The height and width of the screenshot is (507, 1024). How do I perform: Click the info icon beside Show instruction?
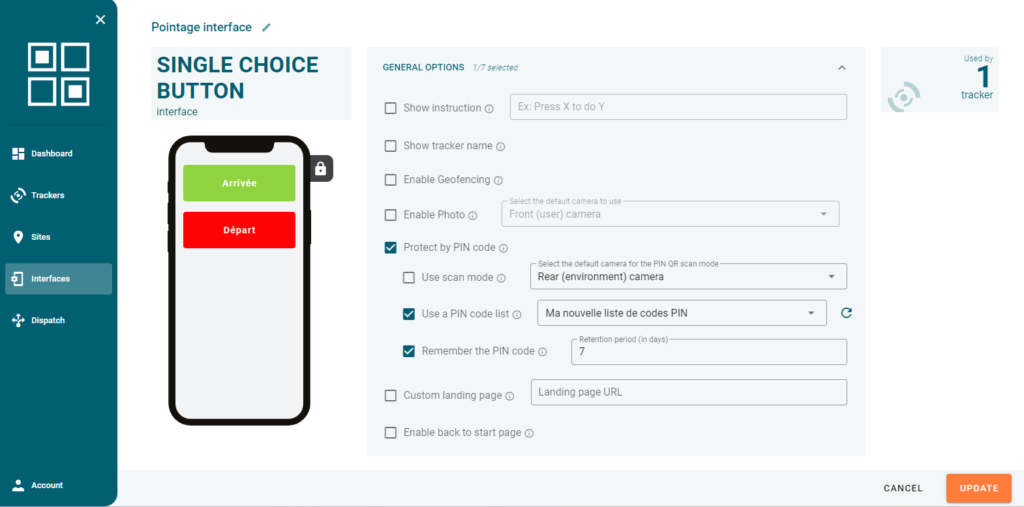click(489, 108)
